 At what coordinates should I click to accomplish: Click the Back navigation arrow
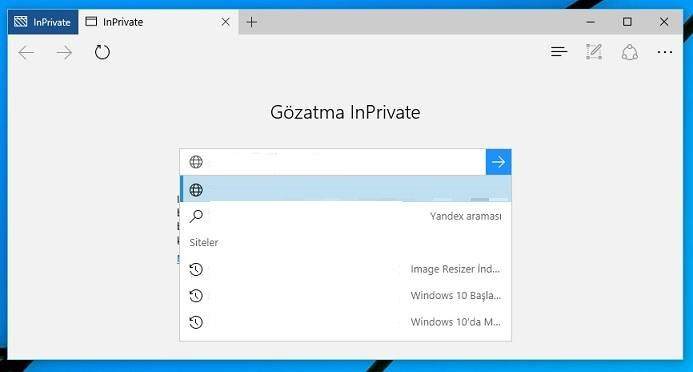[26, 53]
